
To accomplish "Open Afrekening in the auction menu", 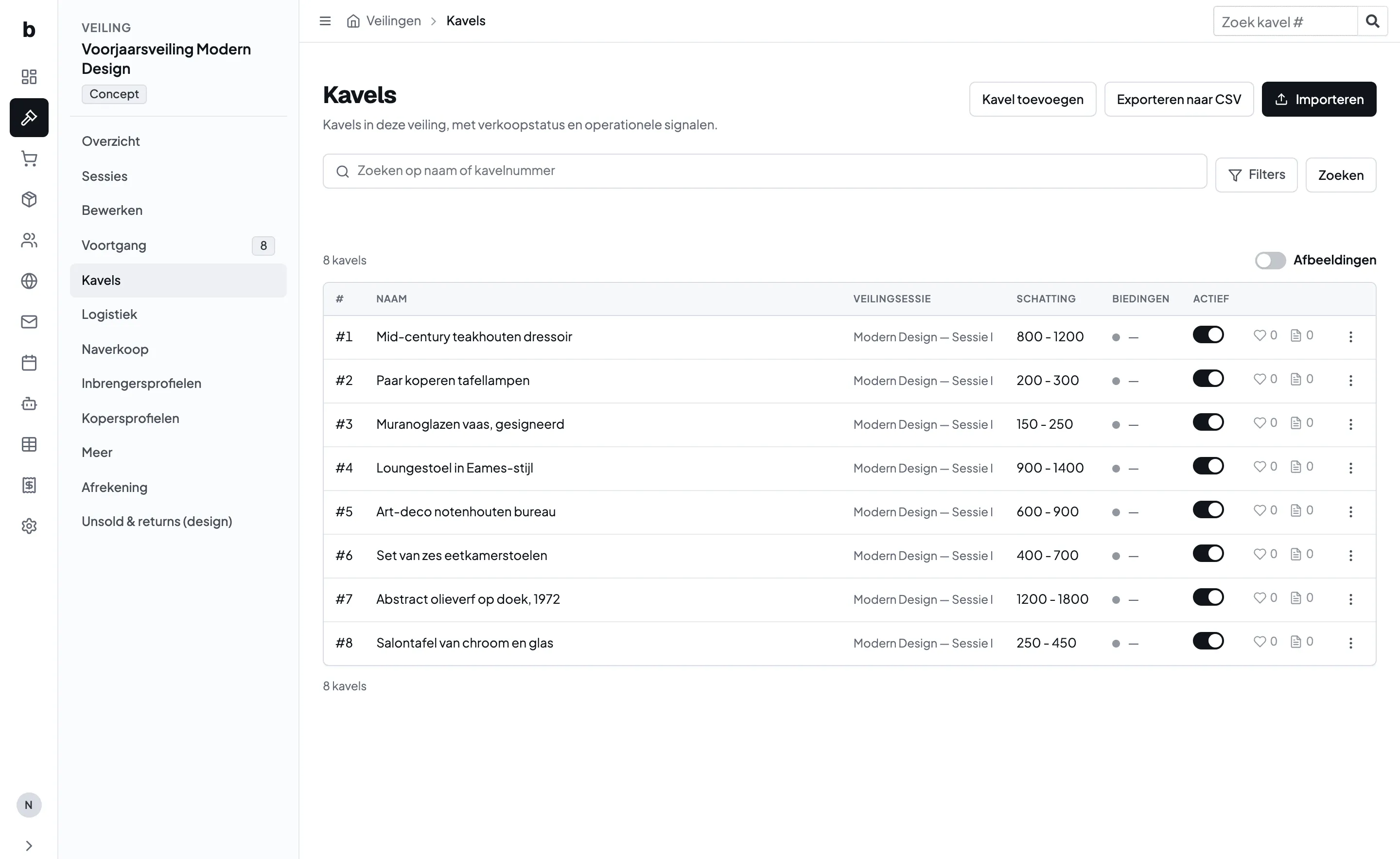I will point(178,488).
